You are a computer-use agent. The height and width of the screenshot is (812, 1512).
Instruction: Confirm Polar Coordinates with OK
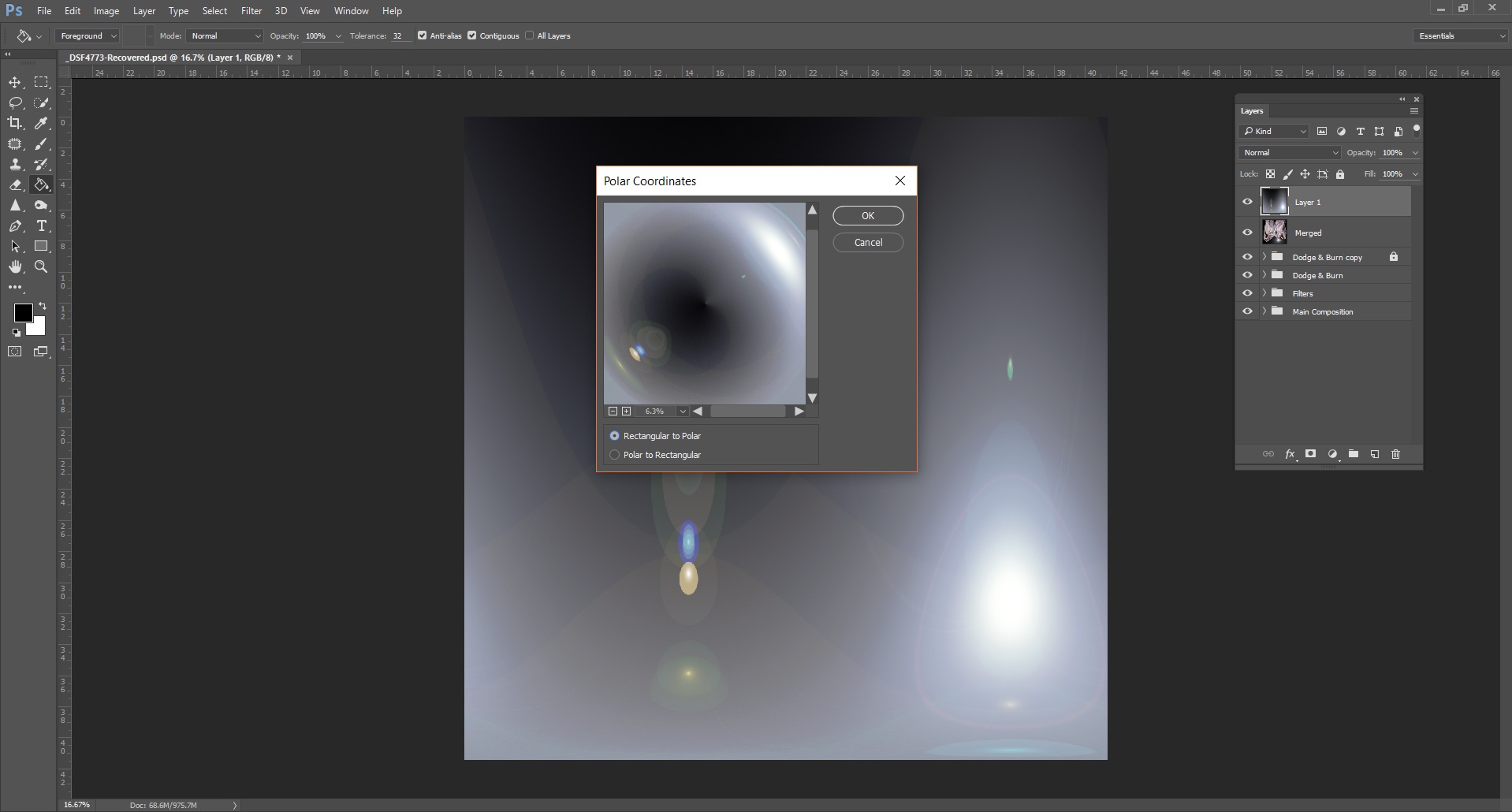[x=867, y=215]
